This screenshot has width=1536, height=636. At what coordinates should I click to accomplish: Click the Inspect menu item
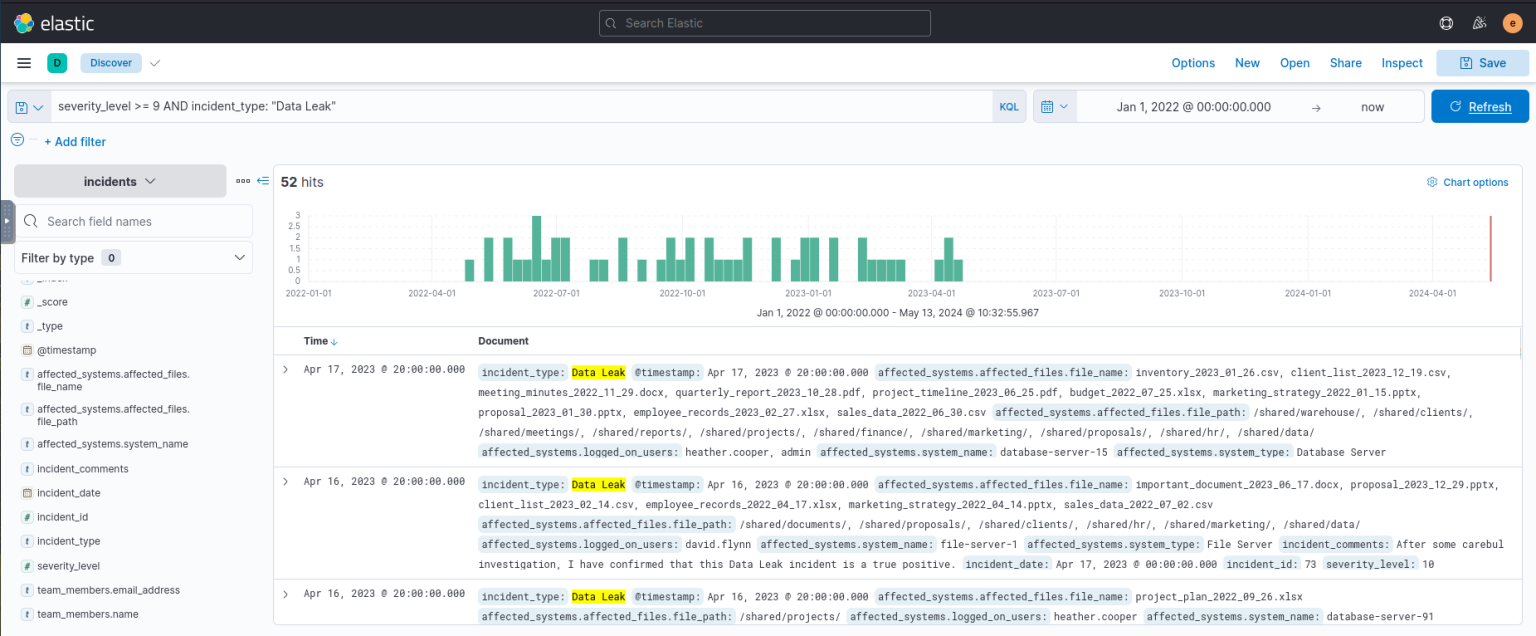point(1402,62)
